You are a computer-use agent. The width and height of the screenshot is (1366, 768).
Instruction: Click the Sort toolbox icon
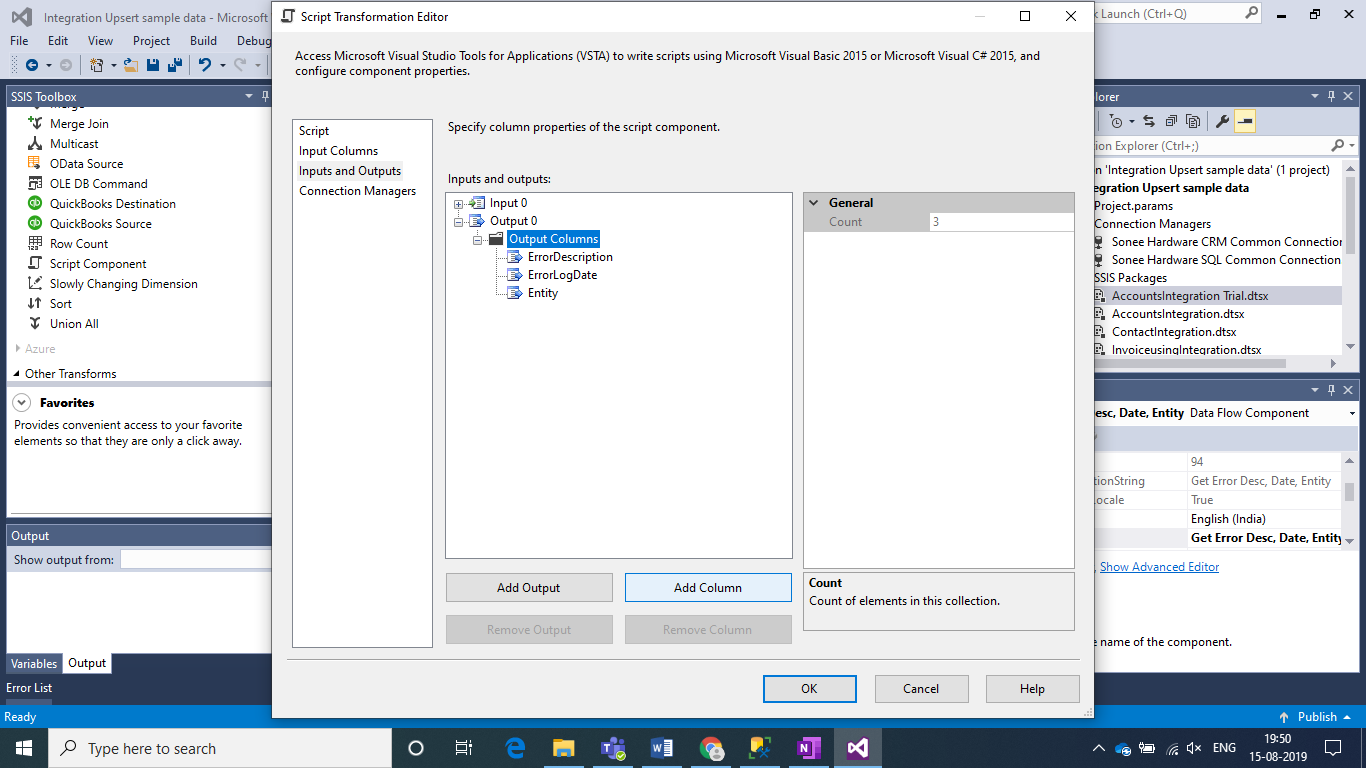click(x=35, y=304)
